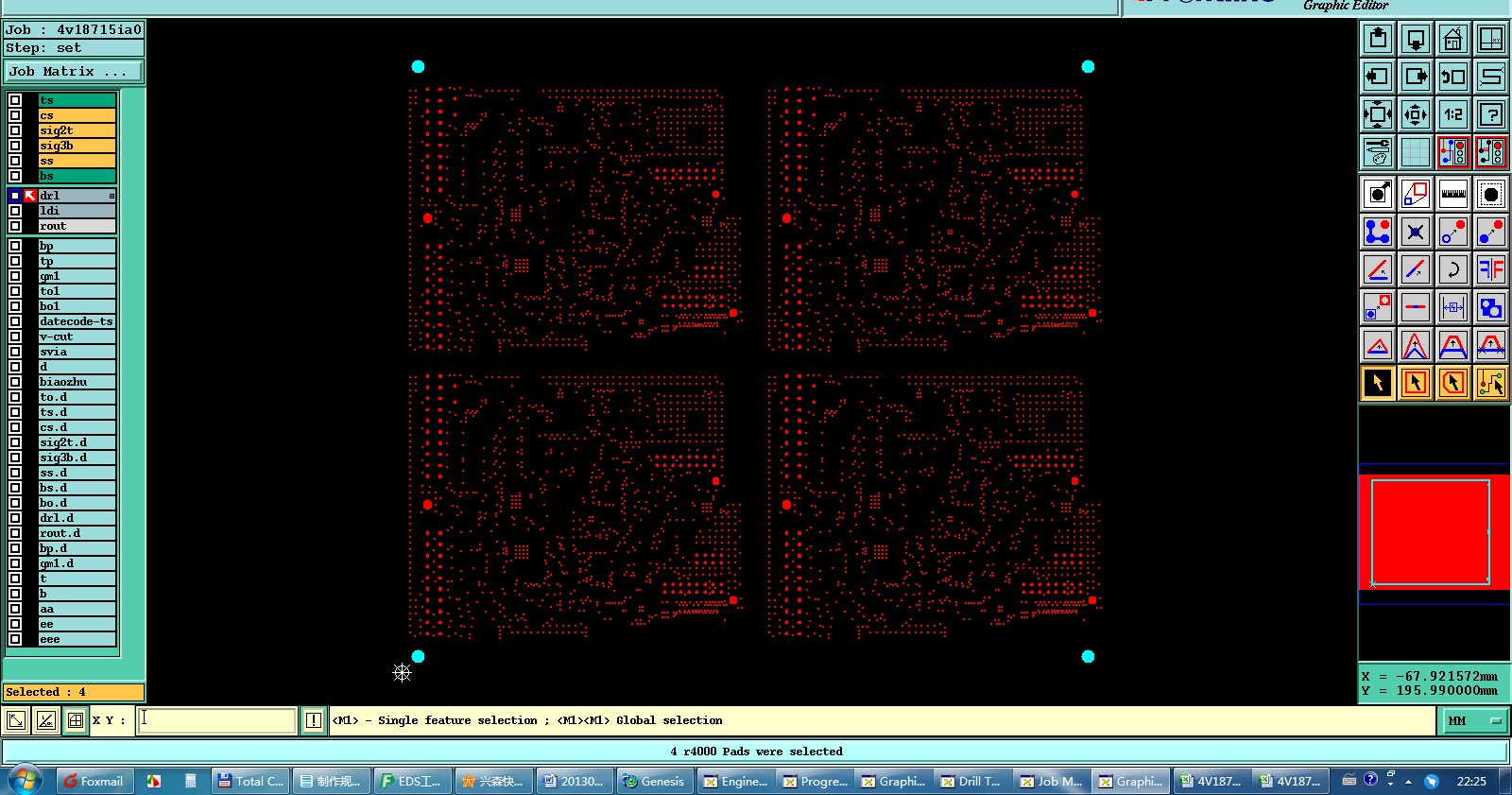Image resolution: width=1512 pixels, height=795 pixels.
Task: Select the rotate feature tool
Action: click(x=1453, y=269)
